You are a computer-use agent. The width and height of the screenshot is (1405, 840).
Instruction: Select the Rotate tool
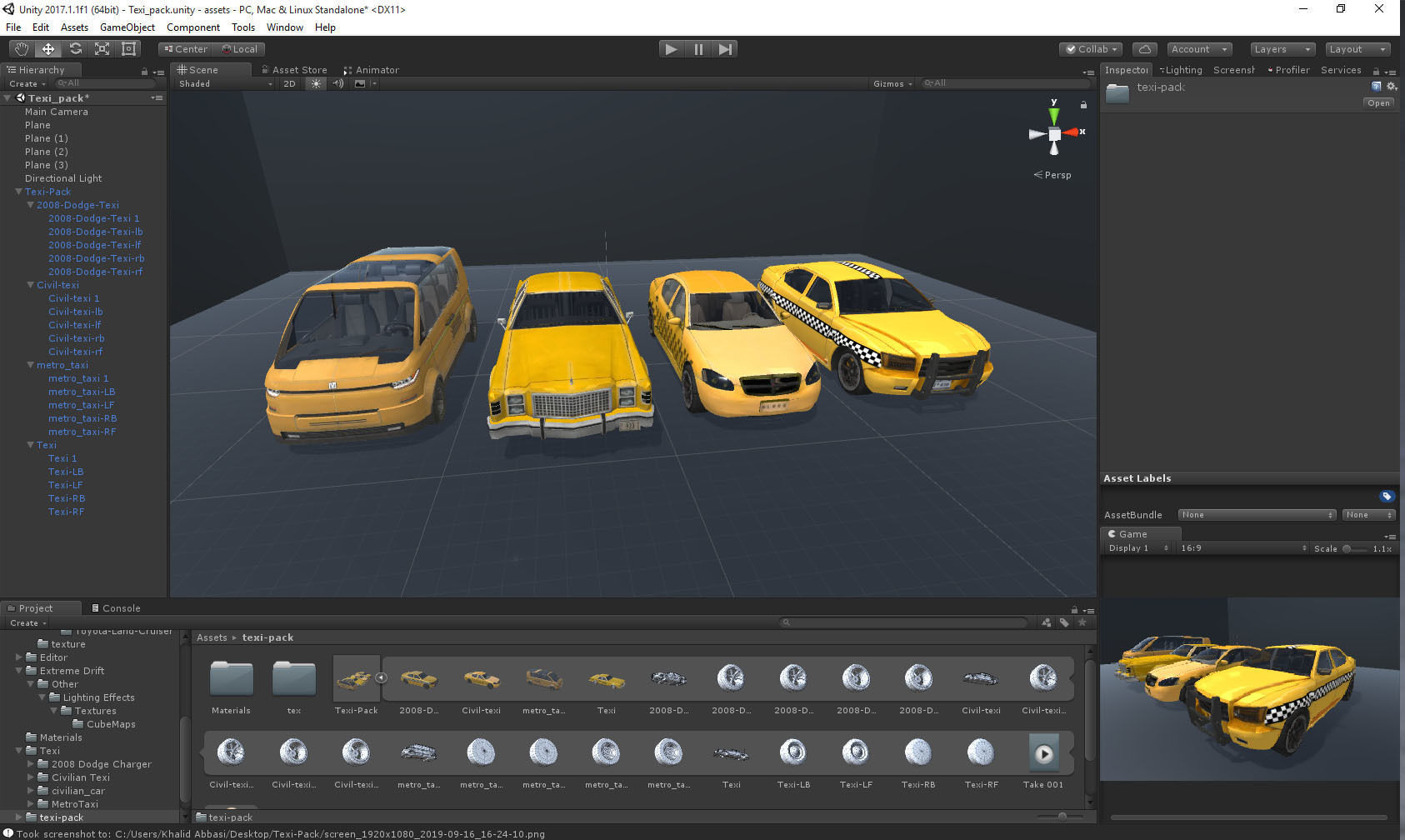coord(75,49)
